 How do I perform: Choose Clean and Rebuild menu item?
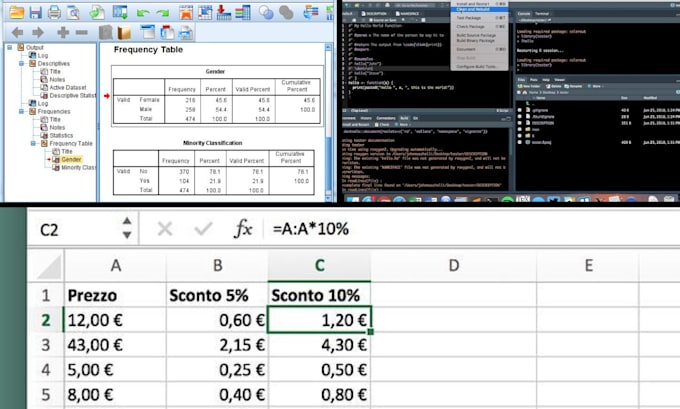pyautogui.click(x=479, y=9)
